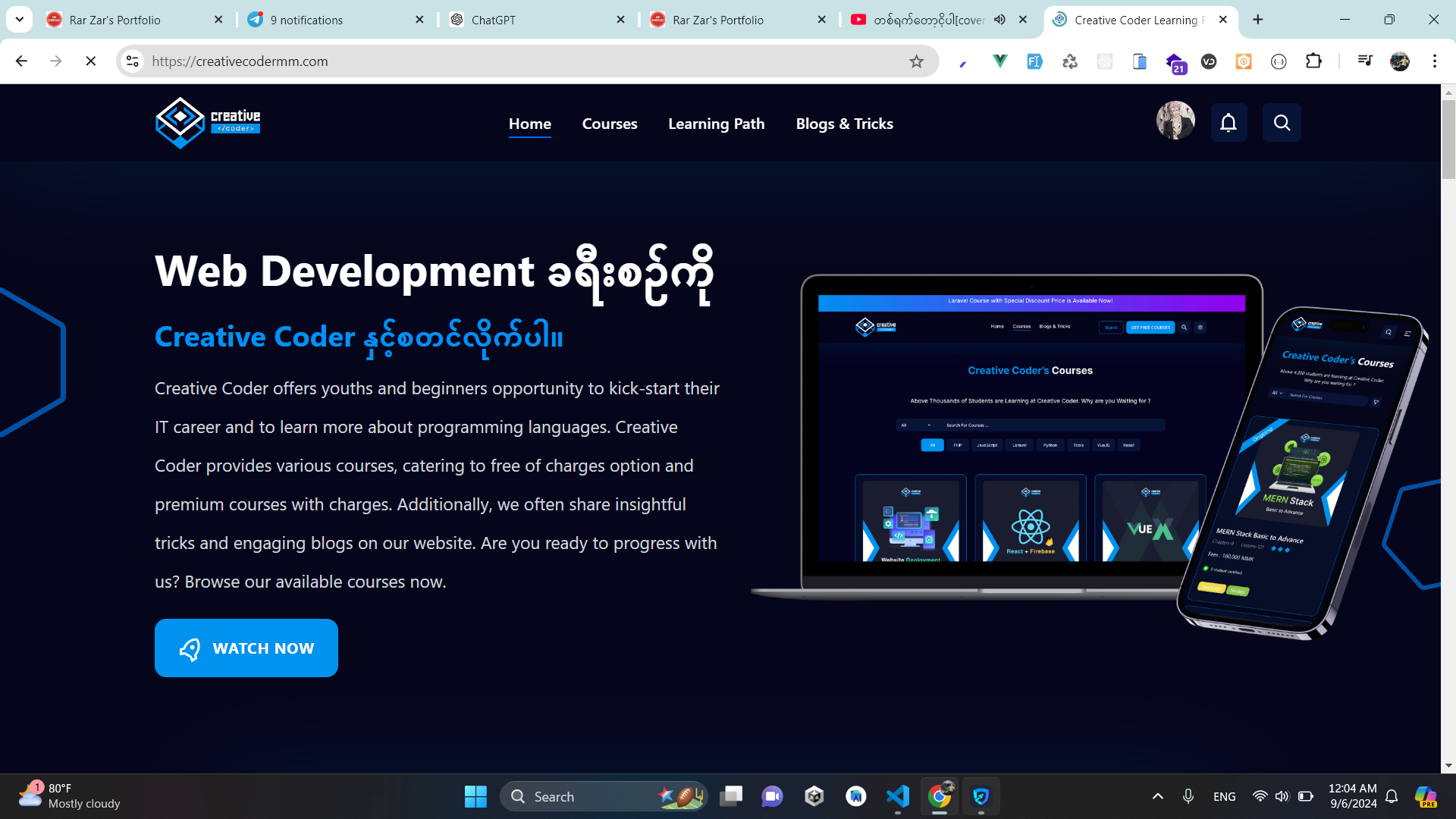
Task: Open Chrome media controls icon
Action: coord(1365,61)
